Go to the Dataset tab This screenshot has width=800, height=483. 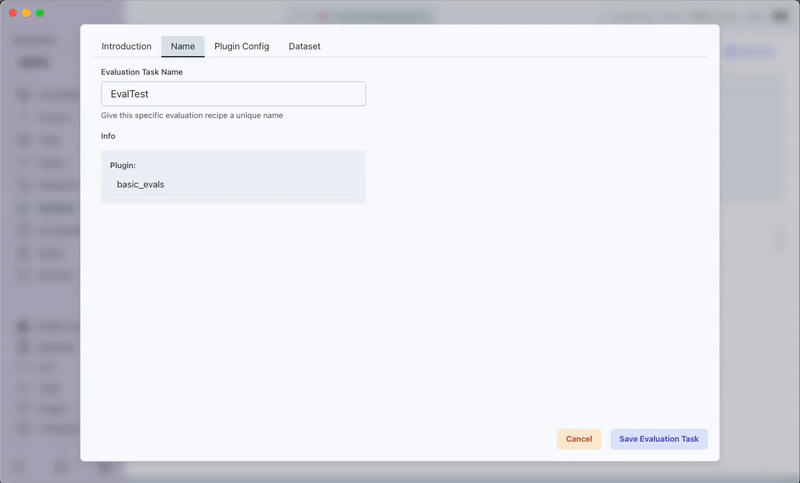tap(304, 46)
